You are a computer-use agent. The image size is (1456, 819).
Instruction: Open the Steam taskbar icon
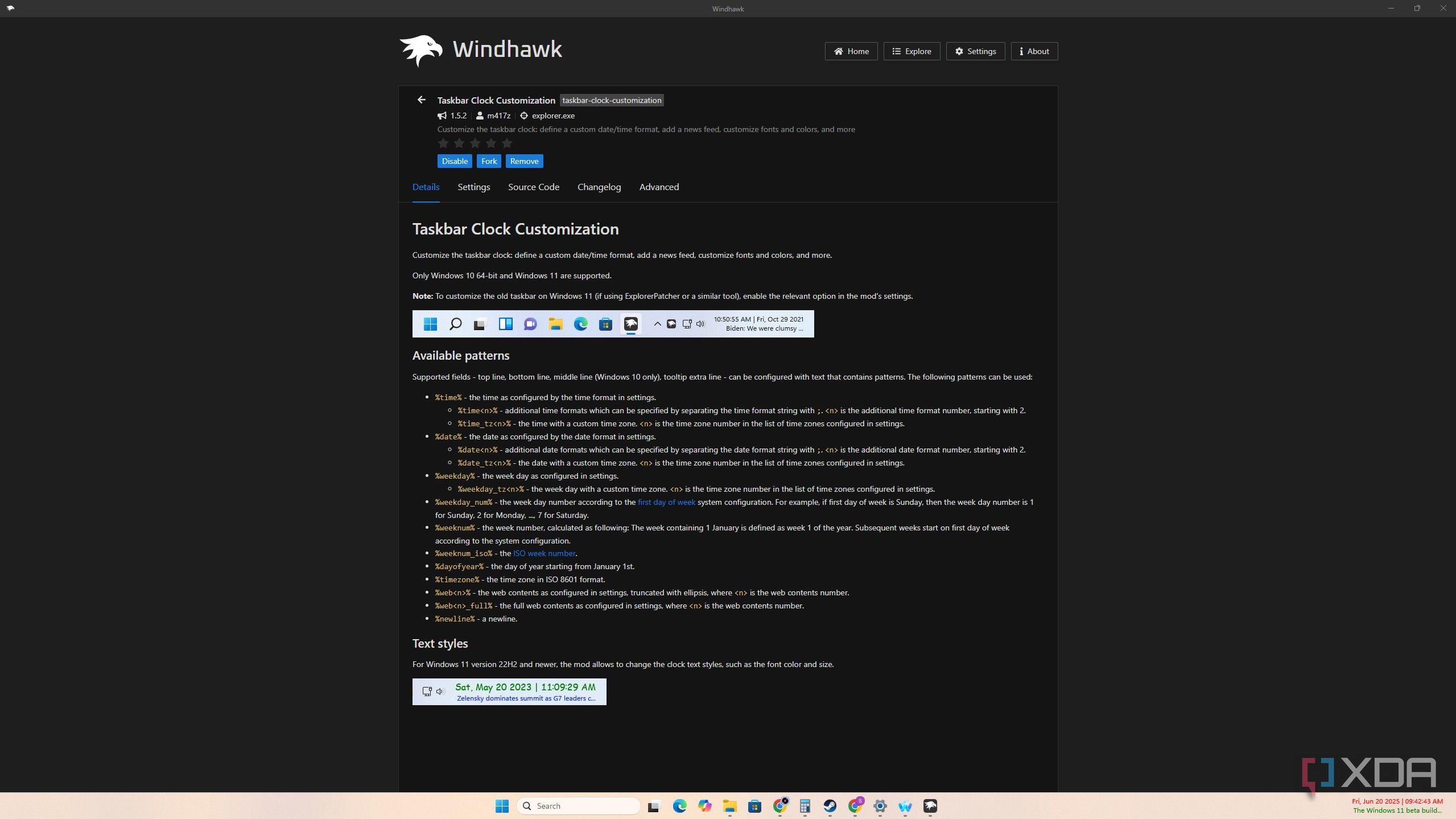pyautogui.click(x=830, y=806)
